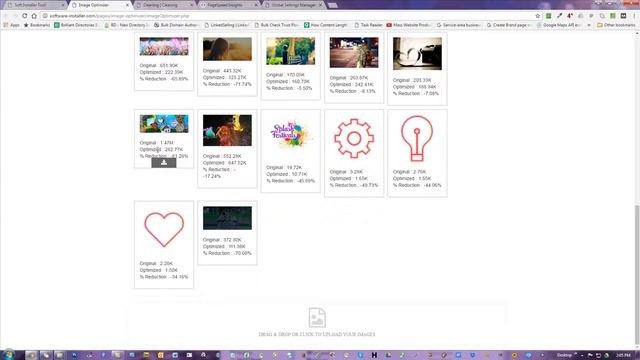Switch to the Global Settings Manager tab

coord(293,5)
